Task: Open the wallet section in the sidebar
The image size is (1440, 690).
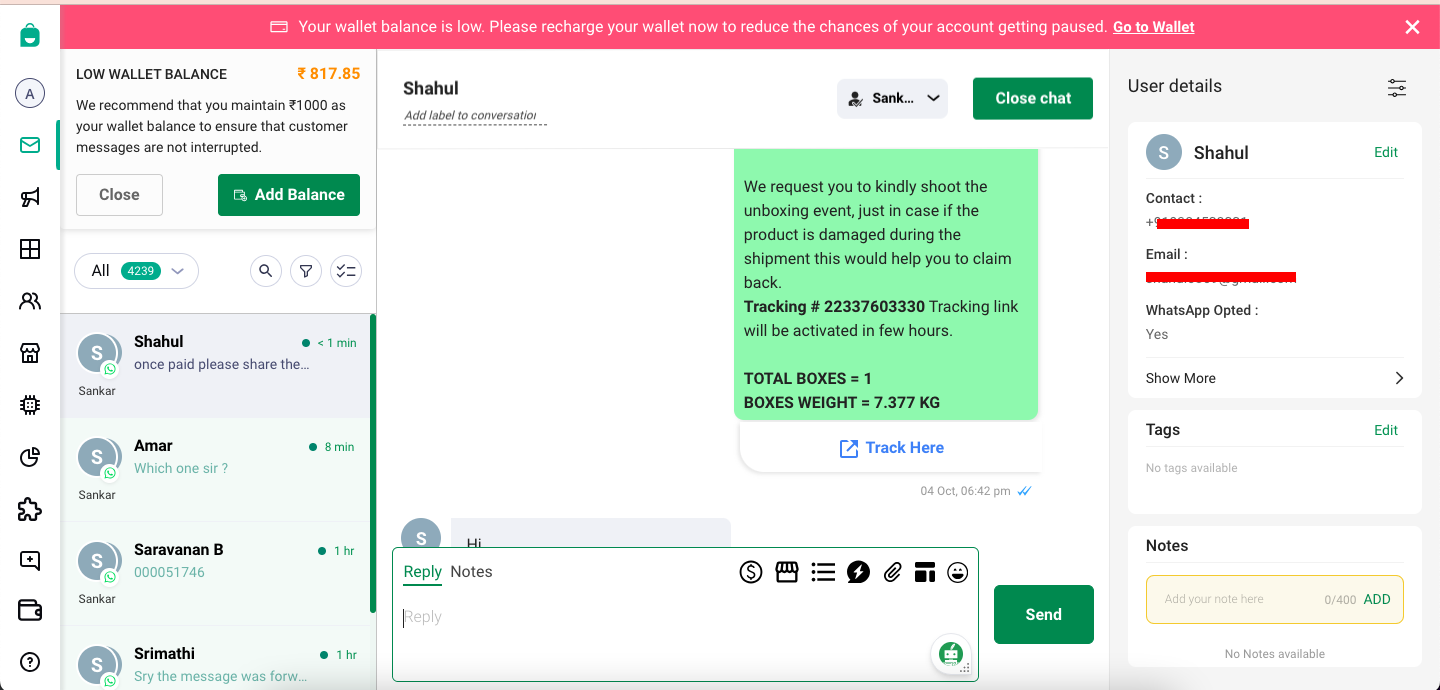Action: click(x=30, y=610)
